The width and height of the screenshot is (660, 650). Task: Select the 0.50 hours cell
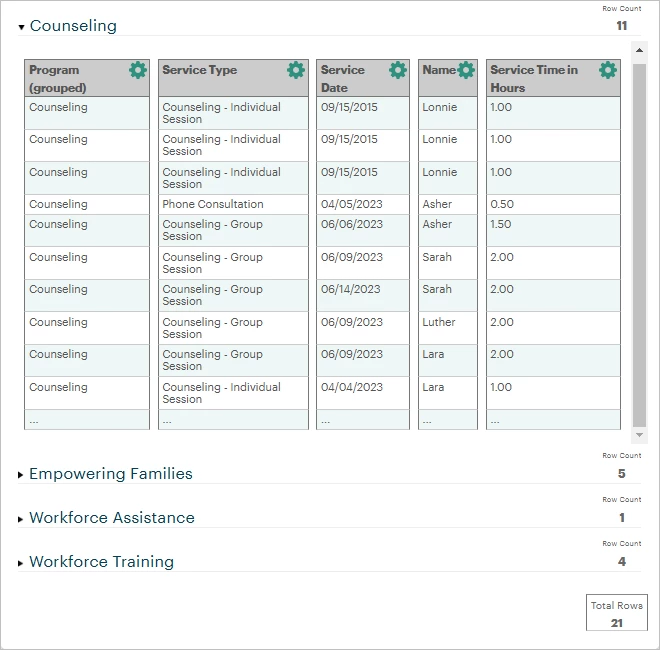[x=553, y=204]
